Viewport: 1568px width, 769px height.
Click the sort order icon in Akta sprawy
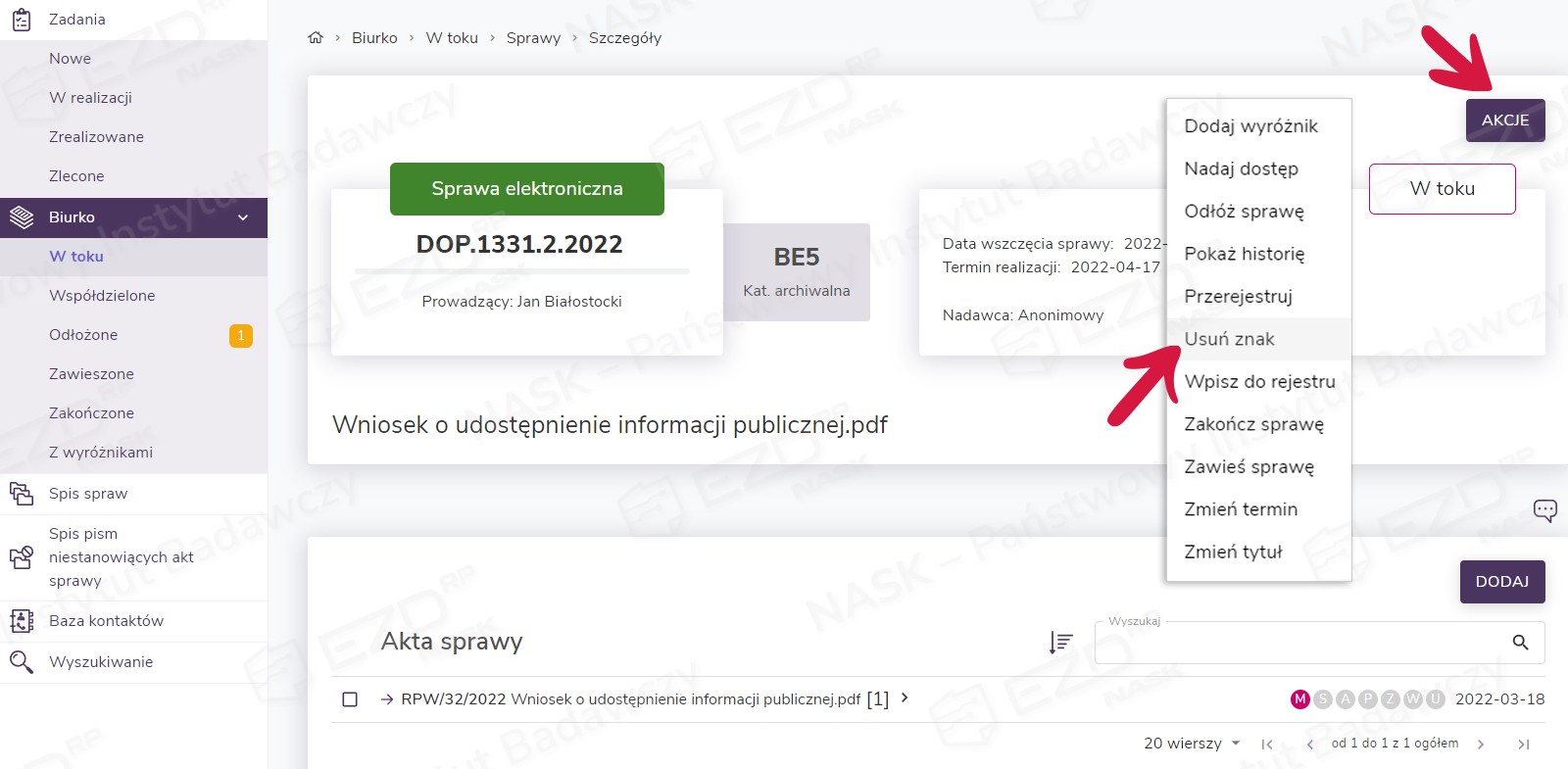[1060, 642]
